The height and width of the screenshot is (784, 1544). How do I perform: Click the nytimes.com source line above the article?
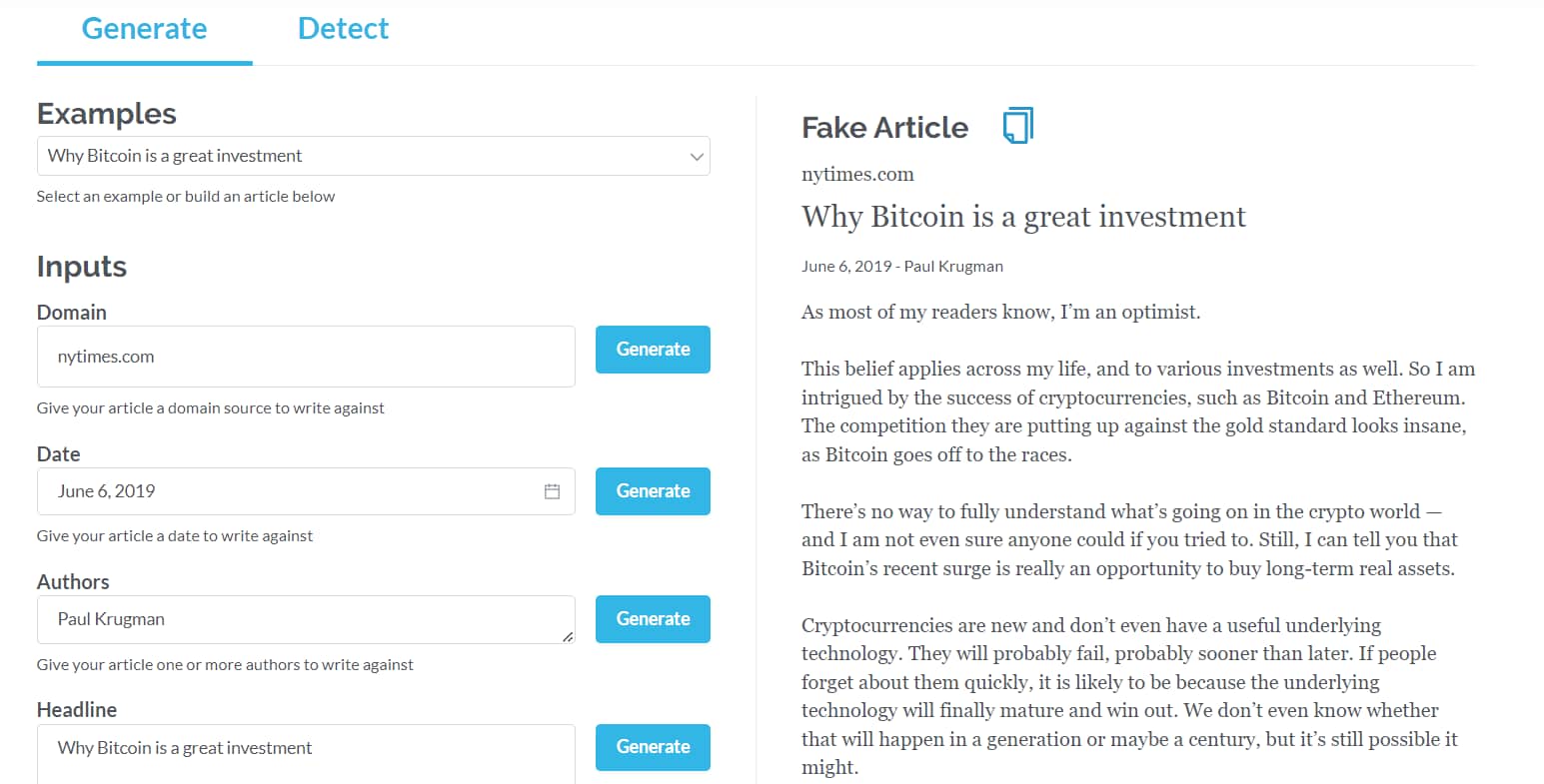coord(857,175)
